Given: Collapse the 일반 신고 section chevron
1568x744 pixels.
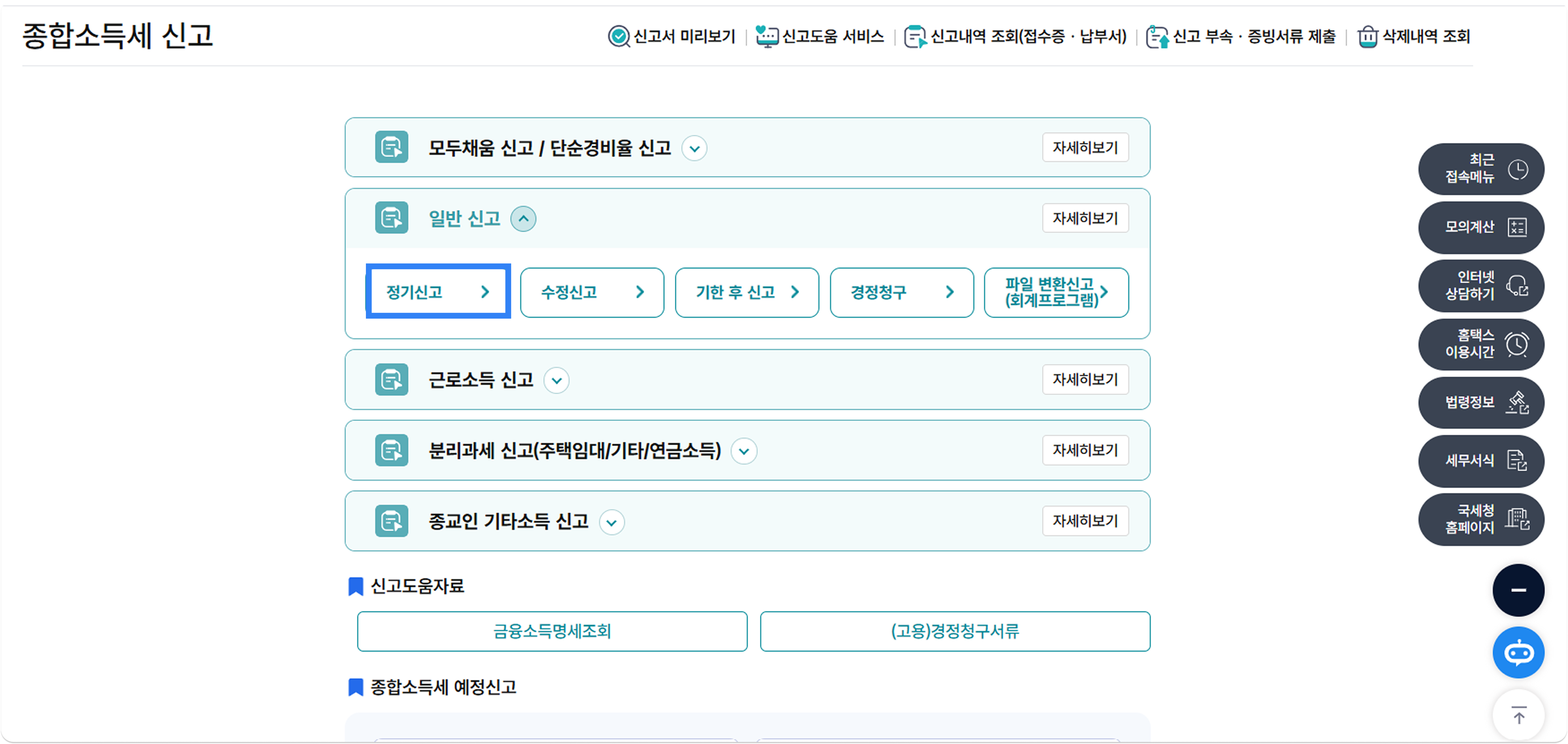Looking at the screenshot, I should point(523,219).
